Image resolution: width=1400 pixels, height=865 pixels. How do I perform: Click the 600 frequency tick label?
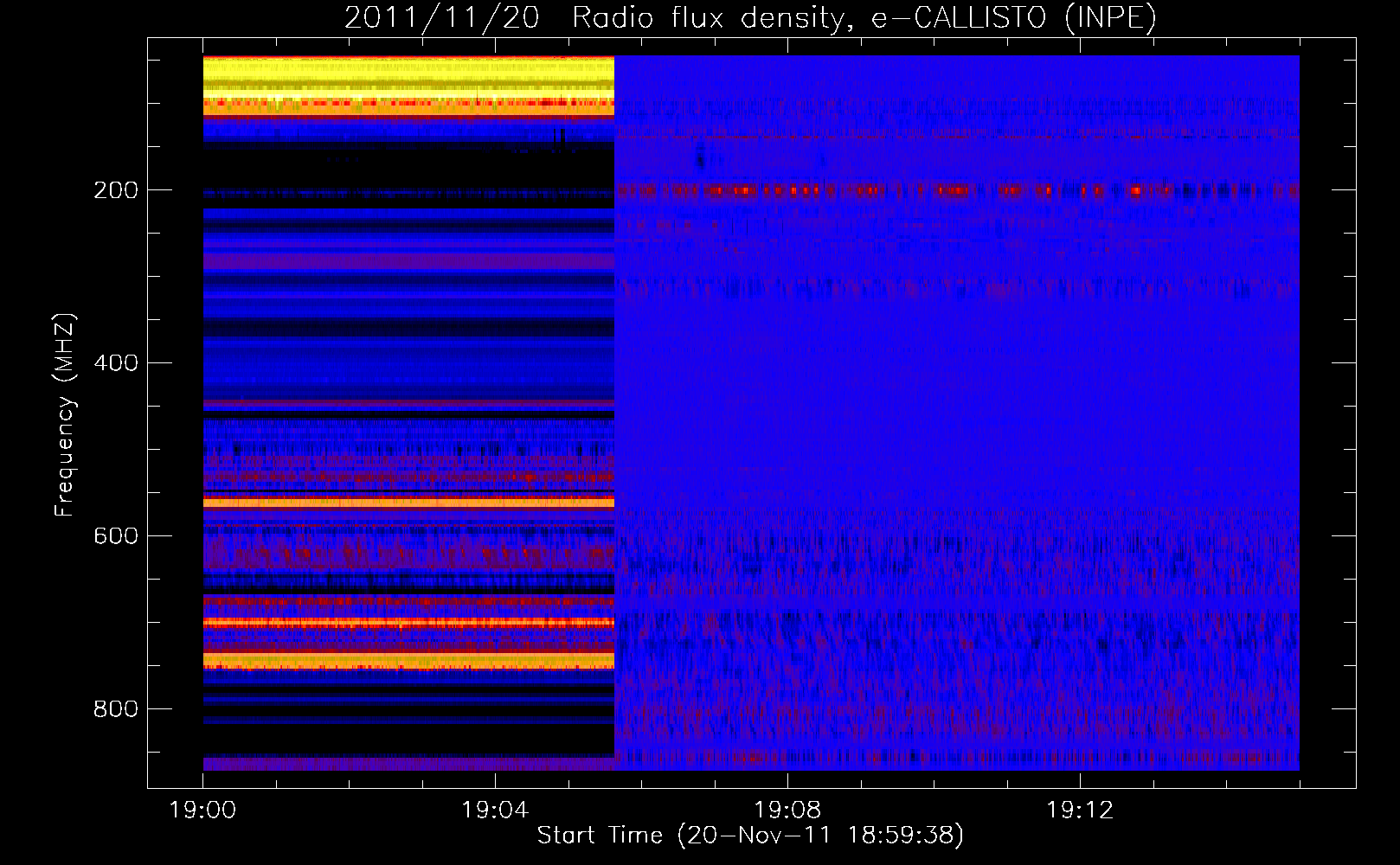coord(116,536)
